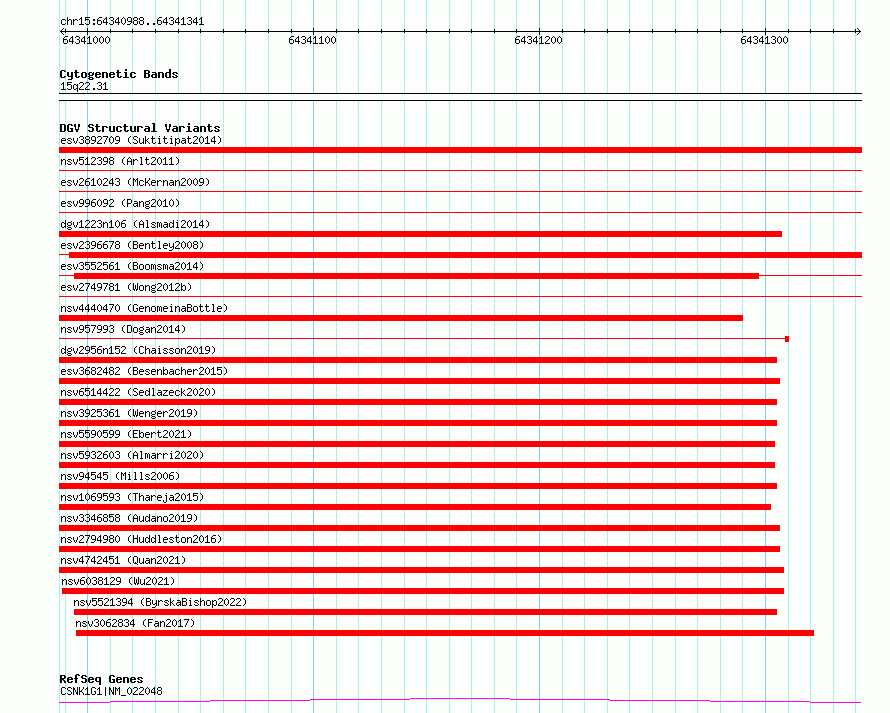Click the small red marker of nsv957993
The height and width of the screenshot is (713, 890).
pos(787,339)
